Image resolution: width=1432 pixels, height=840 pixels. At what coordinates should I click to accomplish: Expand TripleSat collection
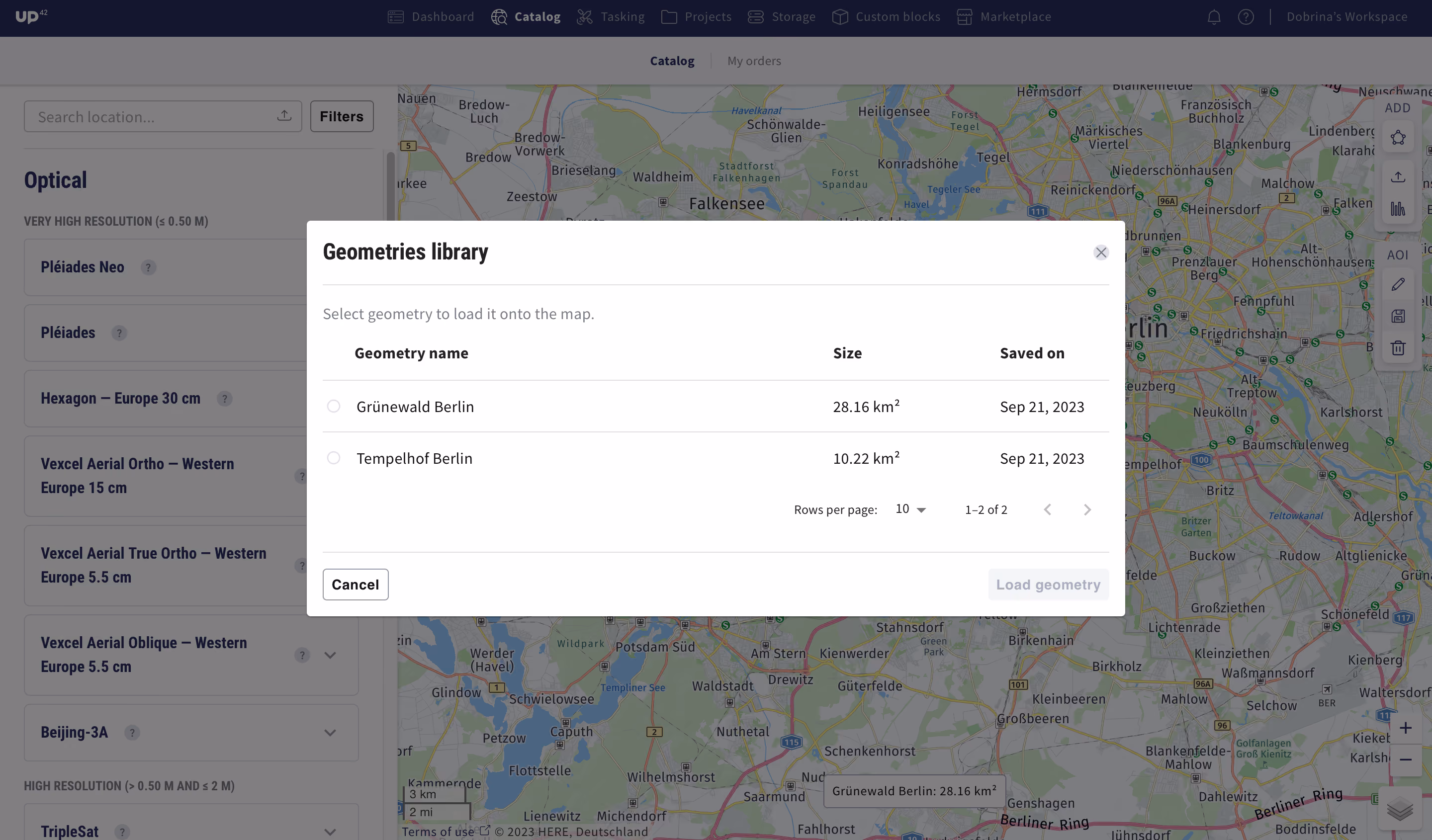pos(330,832)
